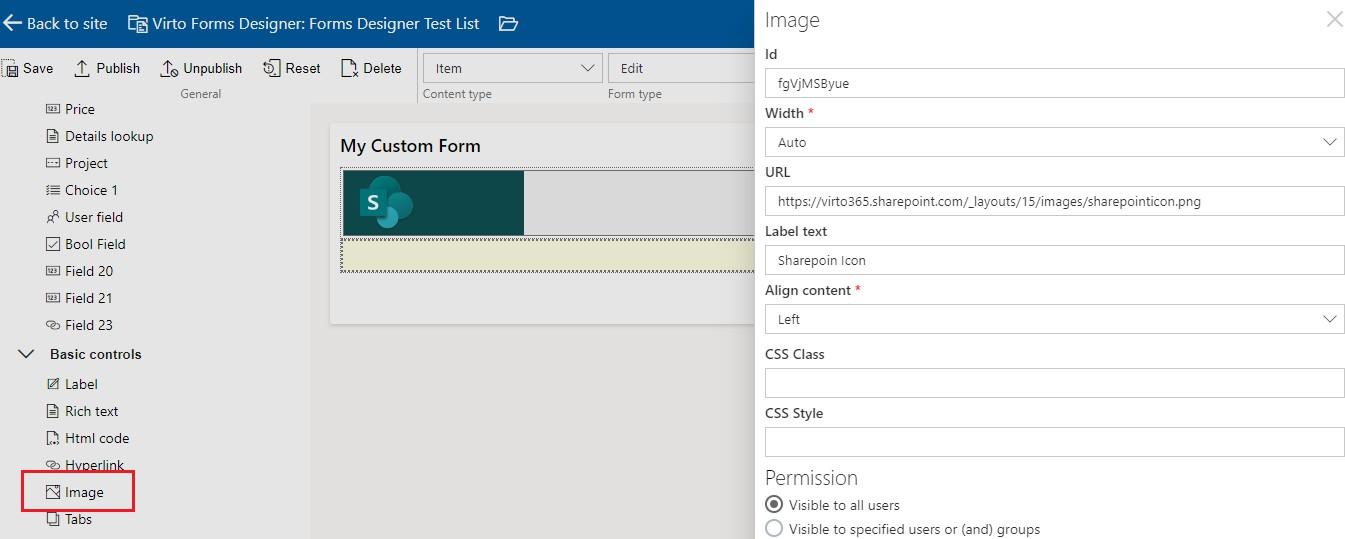Select Visible to specified users or groups
1345x539 pixels.
pyautogui.click(x=774, y=529)
